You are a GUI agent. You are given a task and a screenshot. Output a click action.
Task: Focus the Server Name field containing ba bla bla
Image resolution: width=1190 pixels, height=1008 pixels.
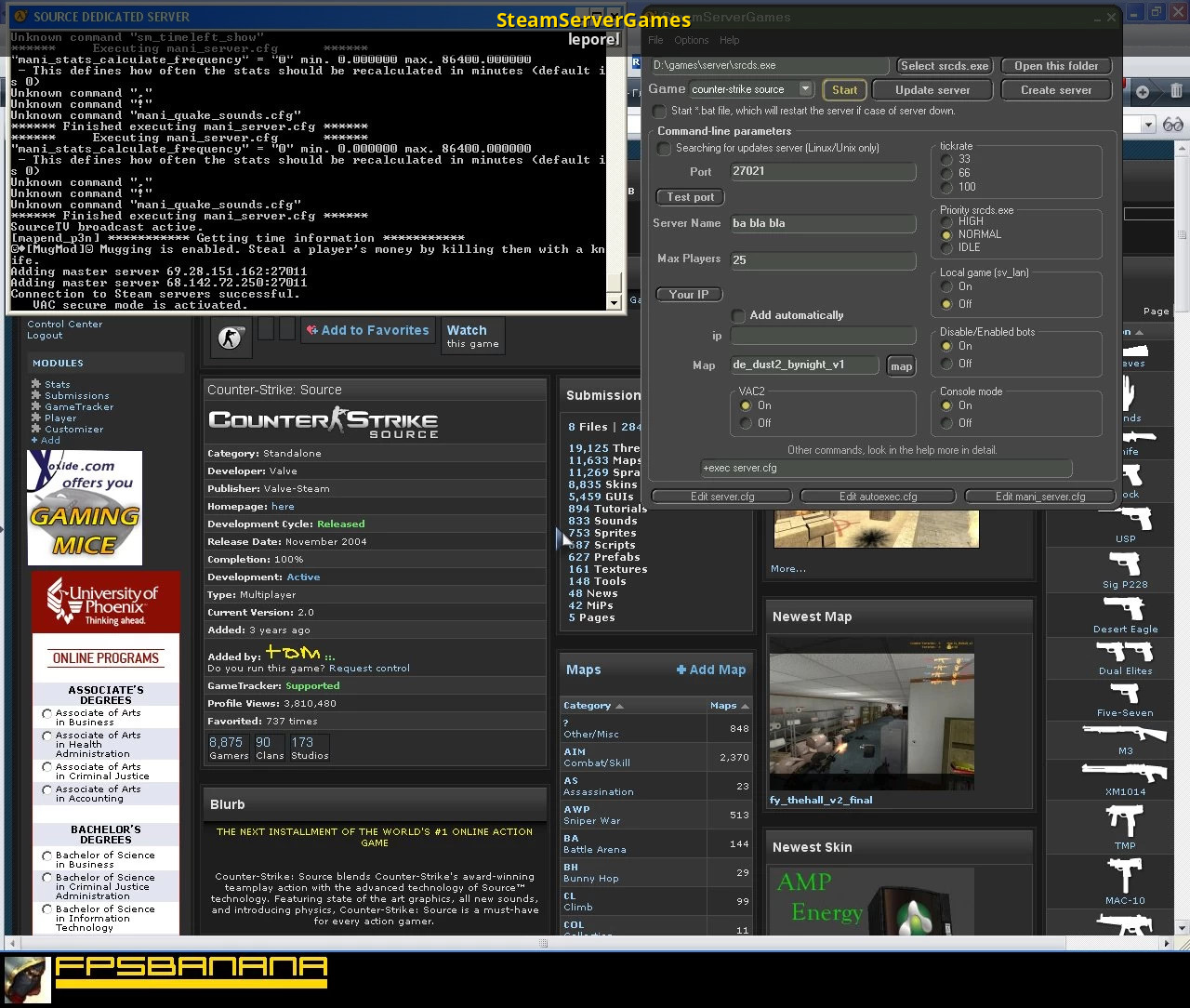(x=824, y=223)
